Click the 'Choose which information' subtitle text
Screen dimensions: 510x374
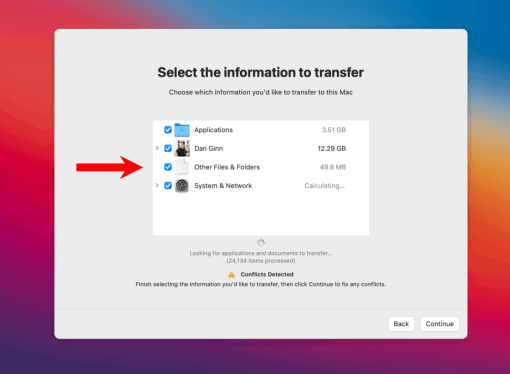(x=261, y=92)
